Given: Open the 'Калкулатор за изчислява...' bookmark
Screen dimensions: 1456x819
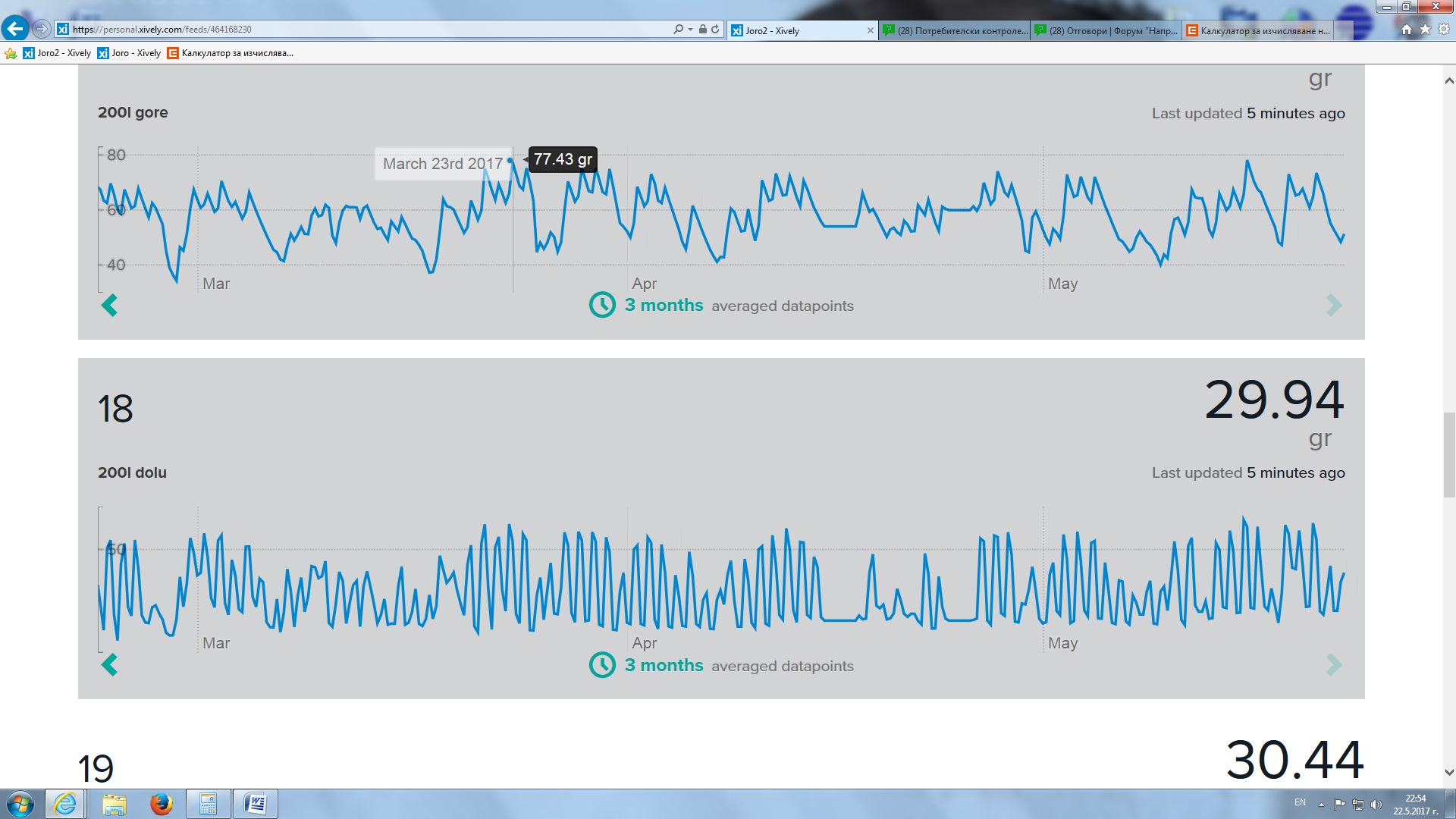Looking at the screenshot, I should [231, 53].
